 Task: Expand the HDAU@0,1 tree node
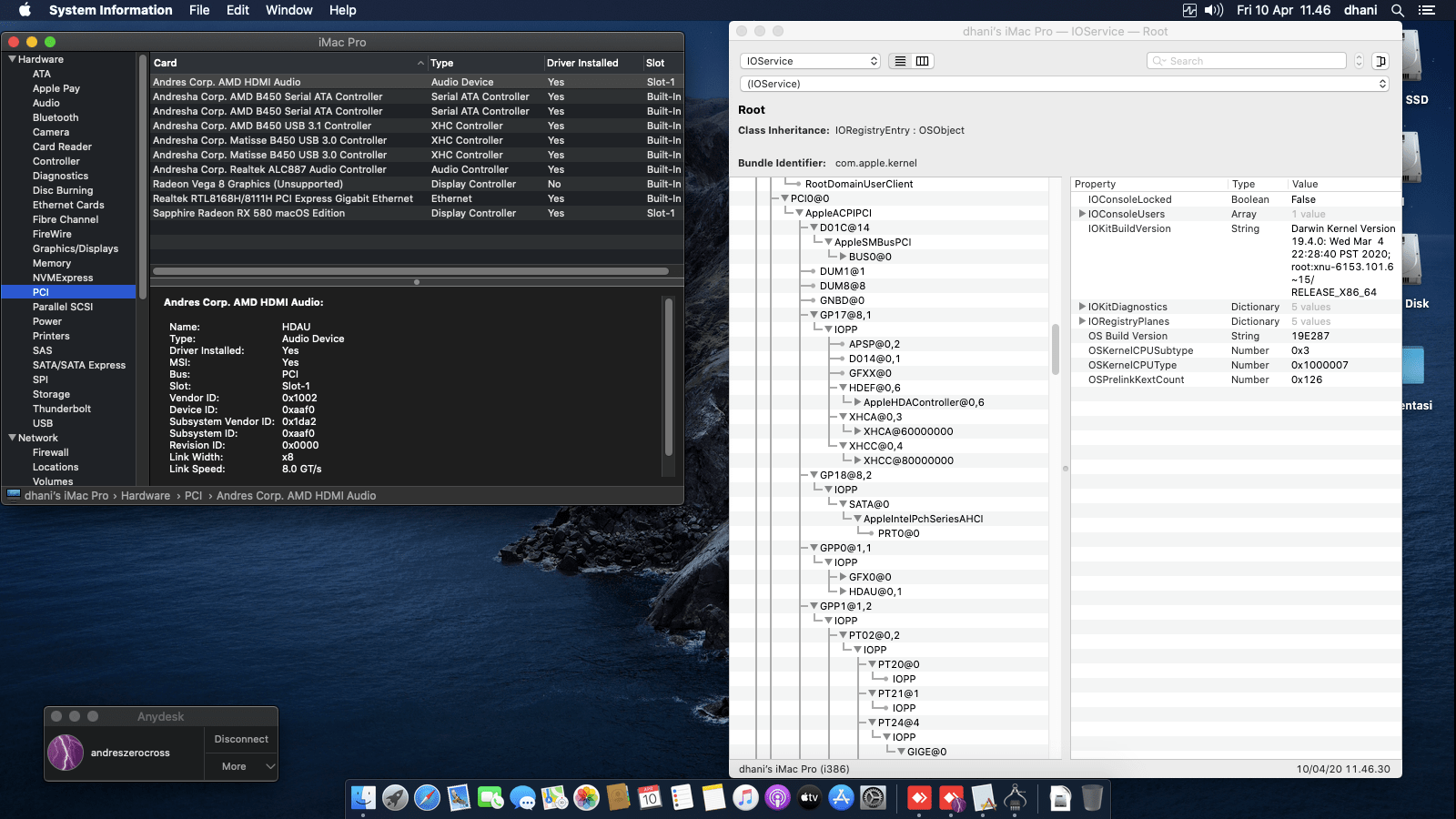(x=843, y=591)
